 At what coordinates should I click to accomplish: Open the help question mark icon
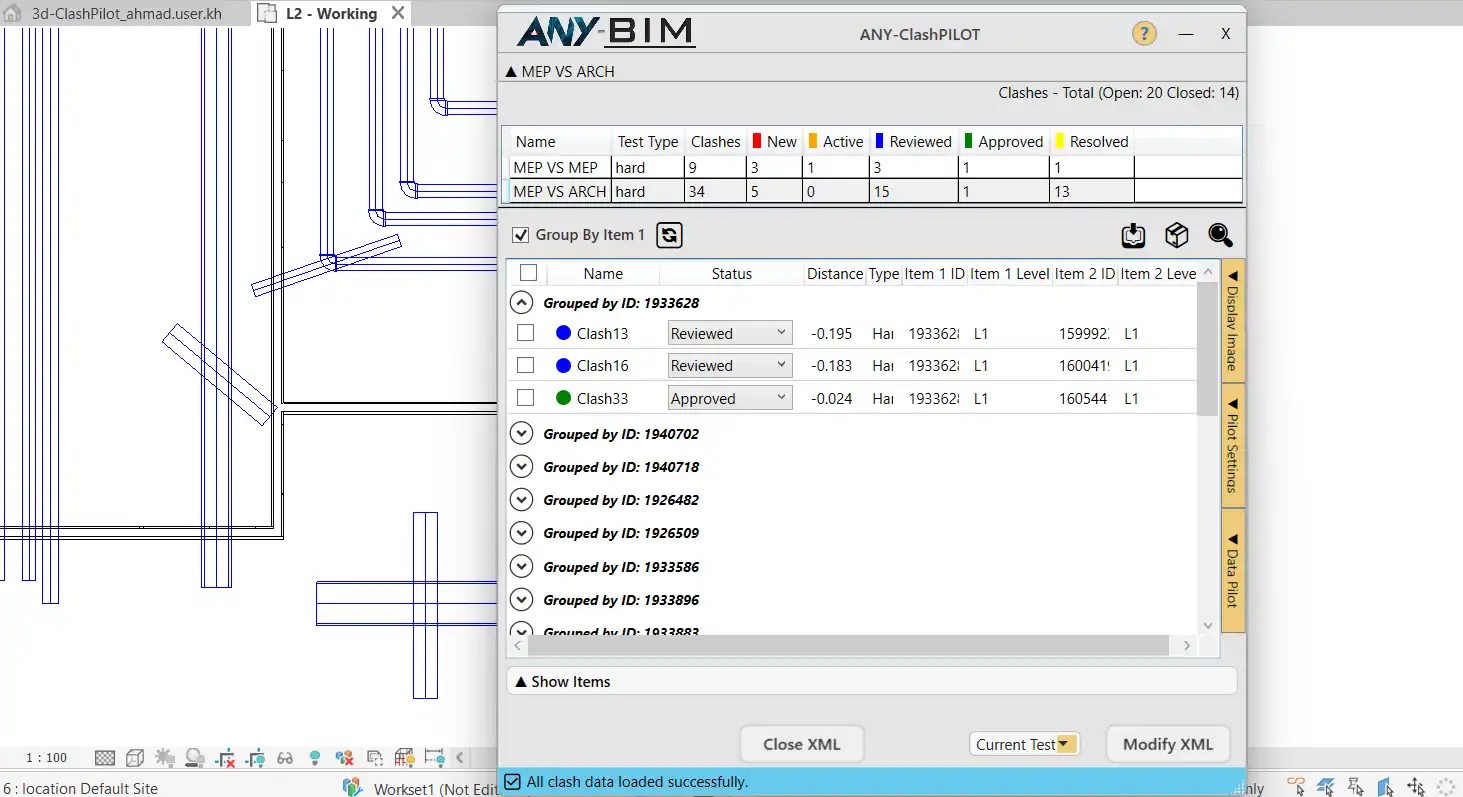pyautogui.click(x=1144, y=33)
